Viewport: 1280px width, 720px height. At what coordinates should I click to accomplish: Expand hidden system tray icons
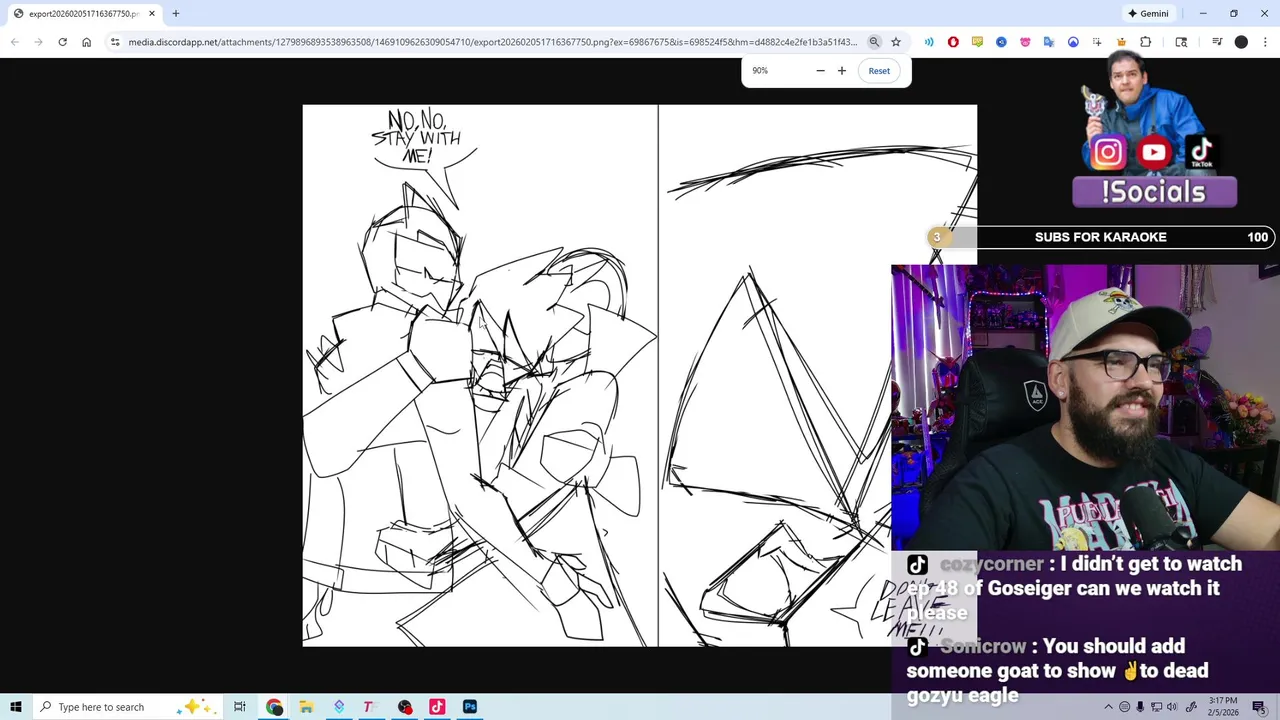[x=1108, y=707]
